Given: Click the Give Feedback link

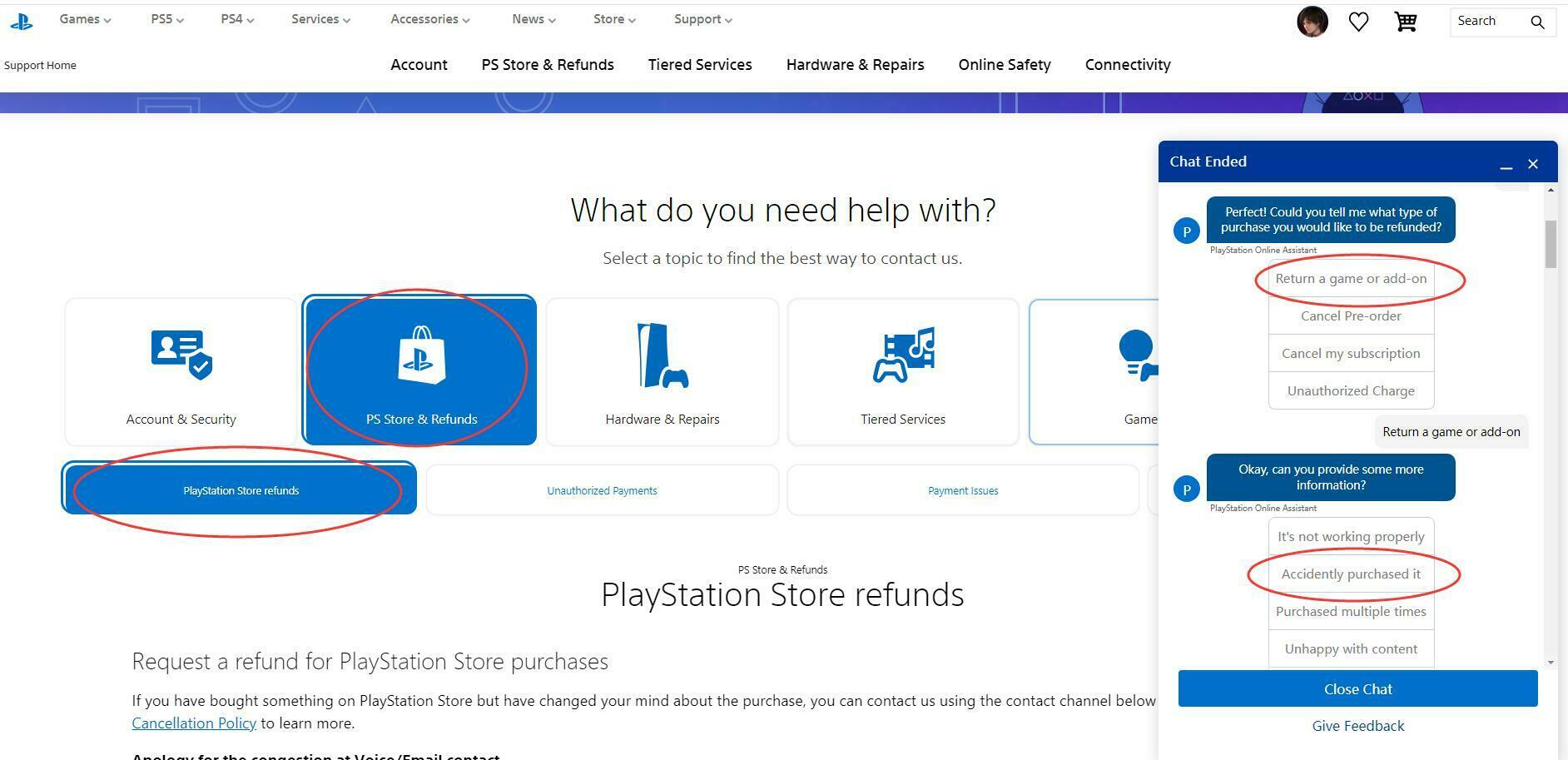Looking at the screenshot, I should pyautogui.click(x=1357, y=726).
